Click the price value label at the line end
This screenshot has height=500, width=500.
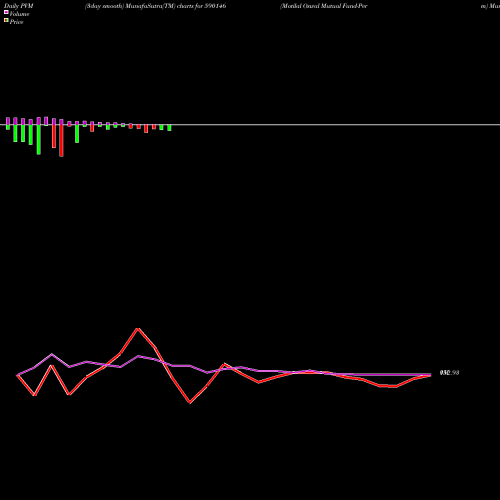449,373
